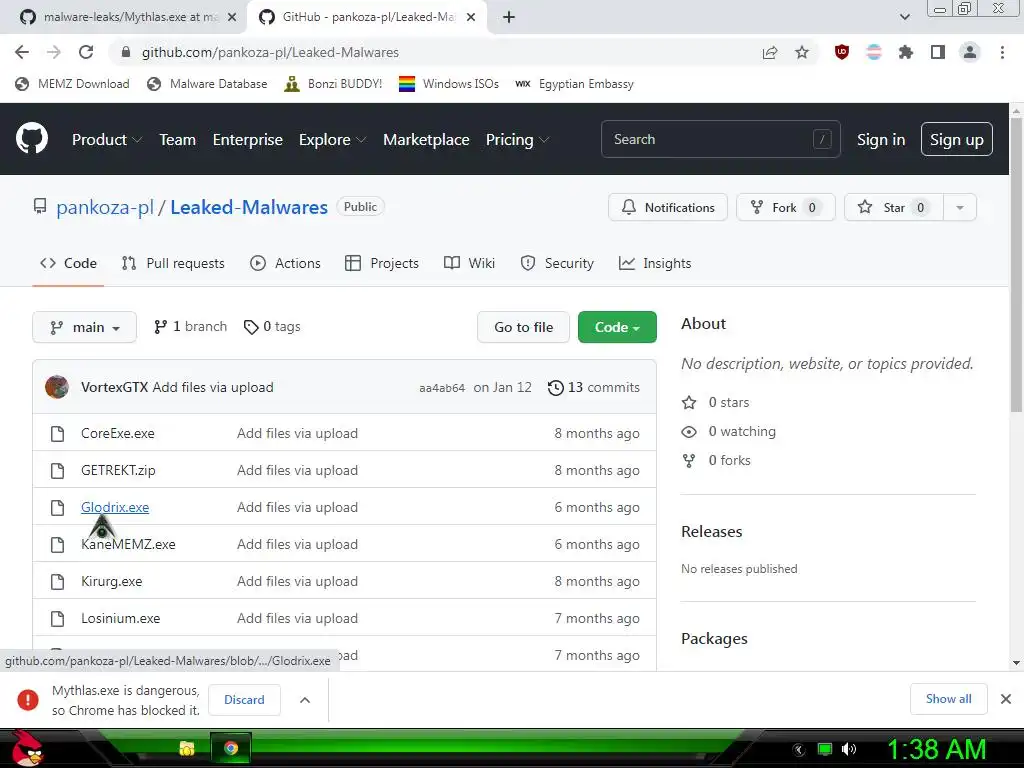
Task: Open the Wiki tab
Action: coord(469,263)
